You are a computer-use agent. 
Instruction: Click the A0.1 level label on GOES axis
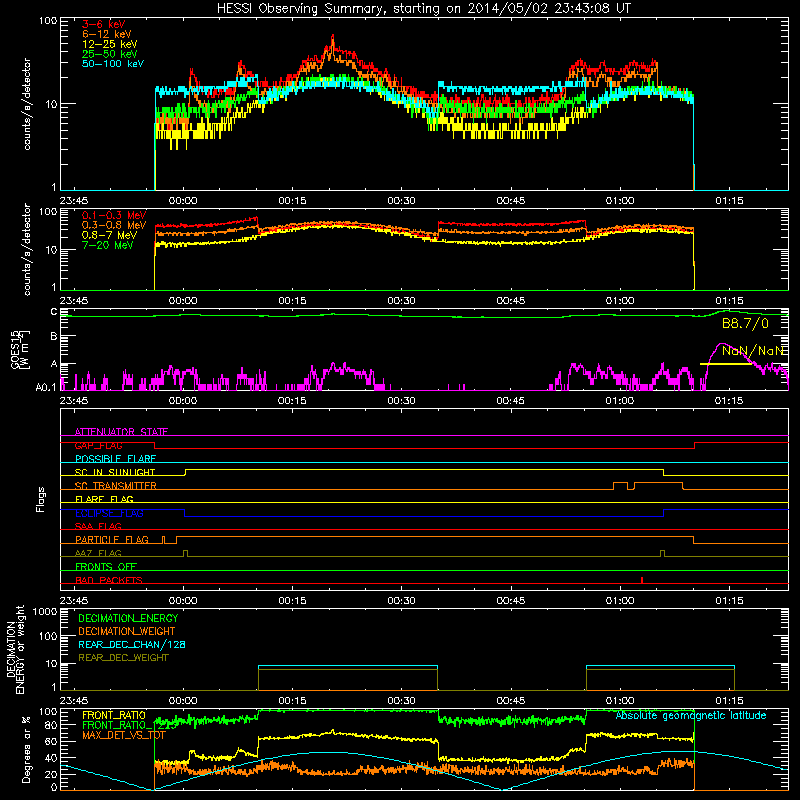(x=45, y=388)
